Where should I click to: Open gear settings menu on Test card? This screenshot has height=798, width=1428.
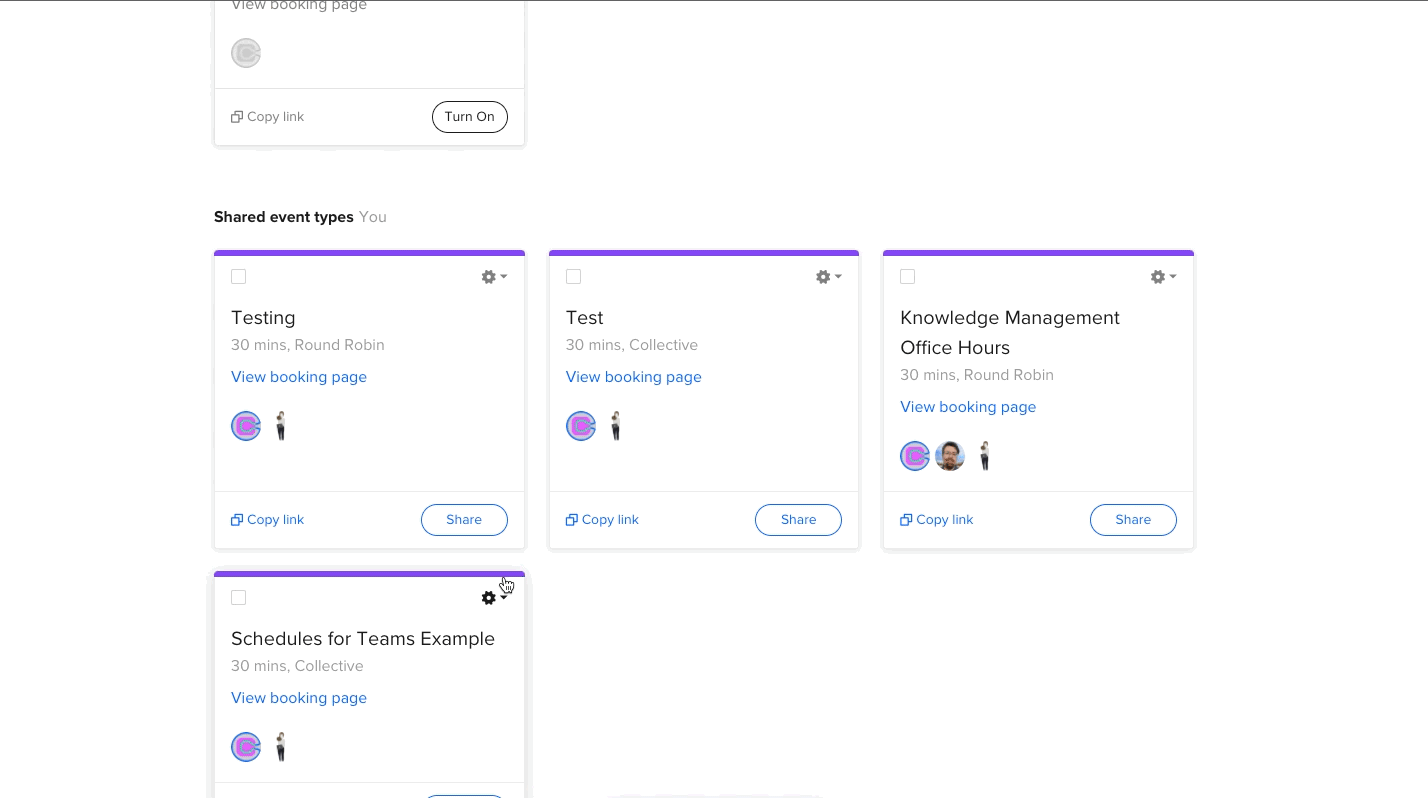pos(828,277)
